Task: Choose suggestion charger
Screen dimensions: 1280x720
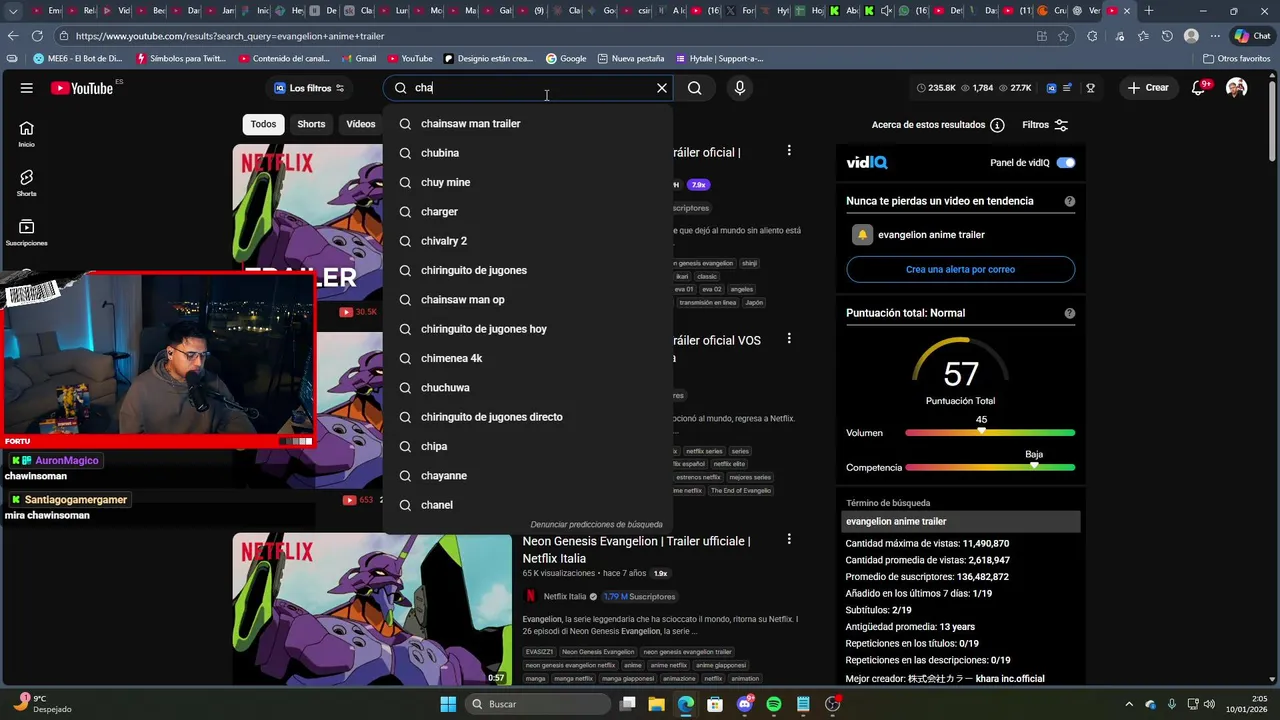Action: tap(528, 212)
